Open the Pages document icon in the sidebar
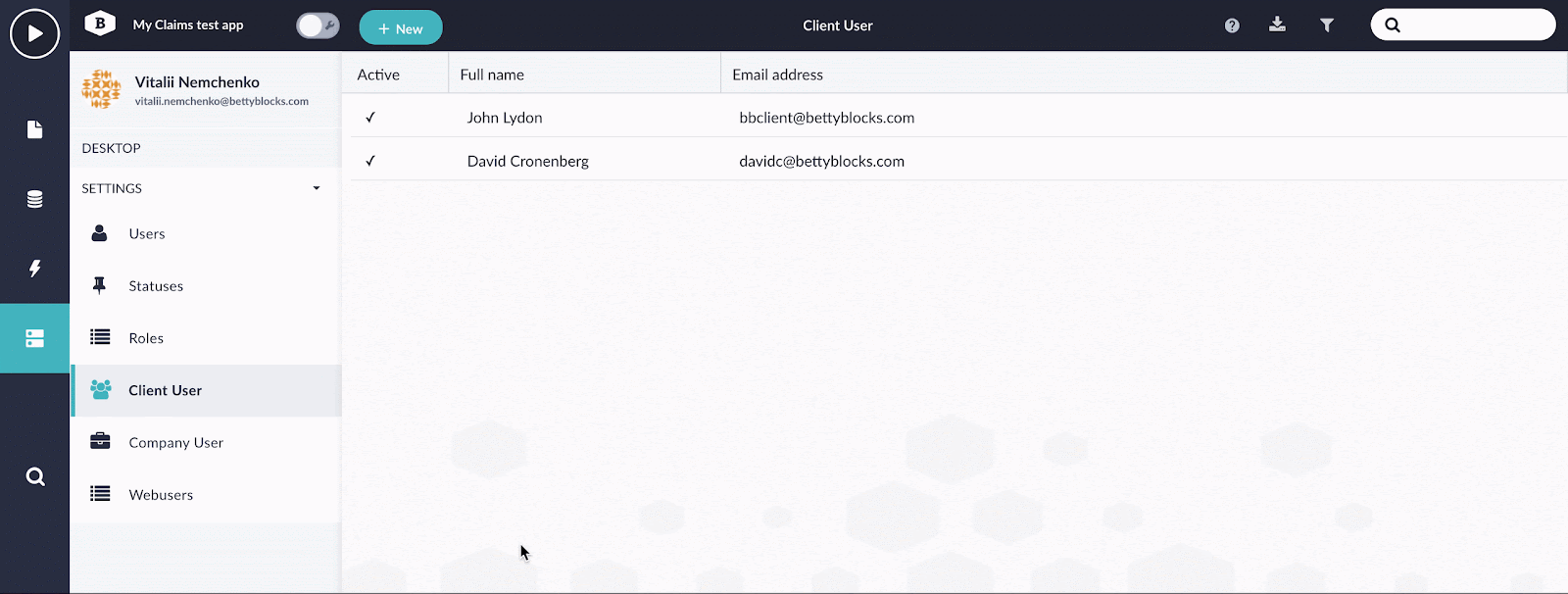The height and width of the screenshot is (594, 1568). pyautogui.click(x=34, y=129)
